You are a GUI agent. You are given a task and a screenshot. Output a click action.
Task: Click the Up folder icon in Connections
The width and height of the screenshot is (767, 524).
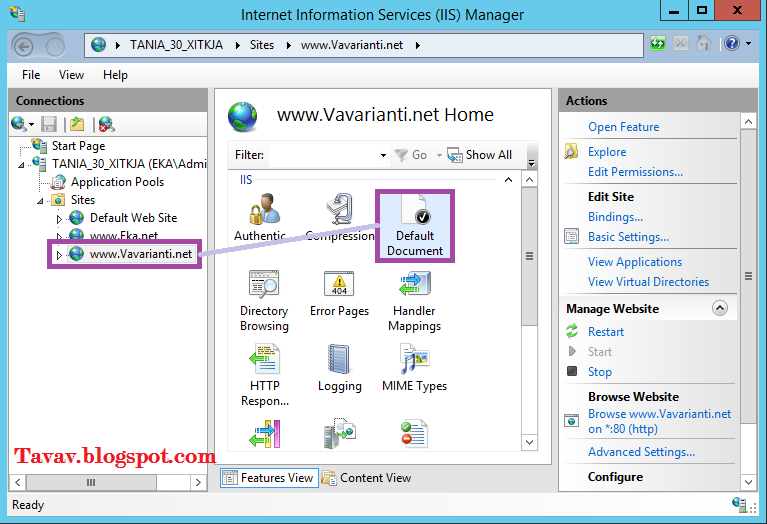(77, 124)
